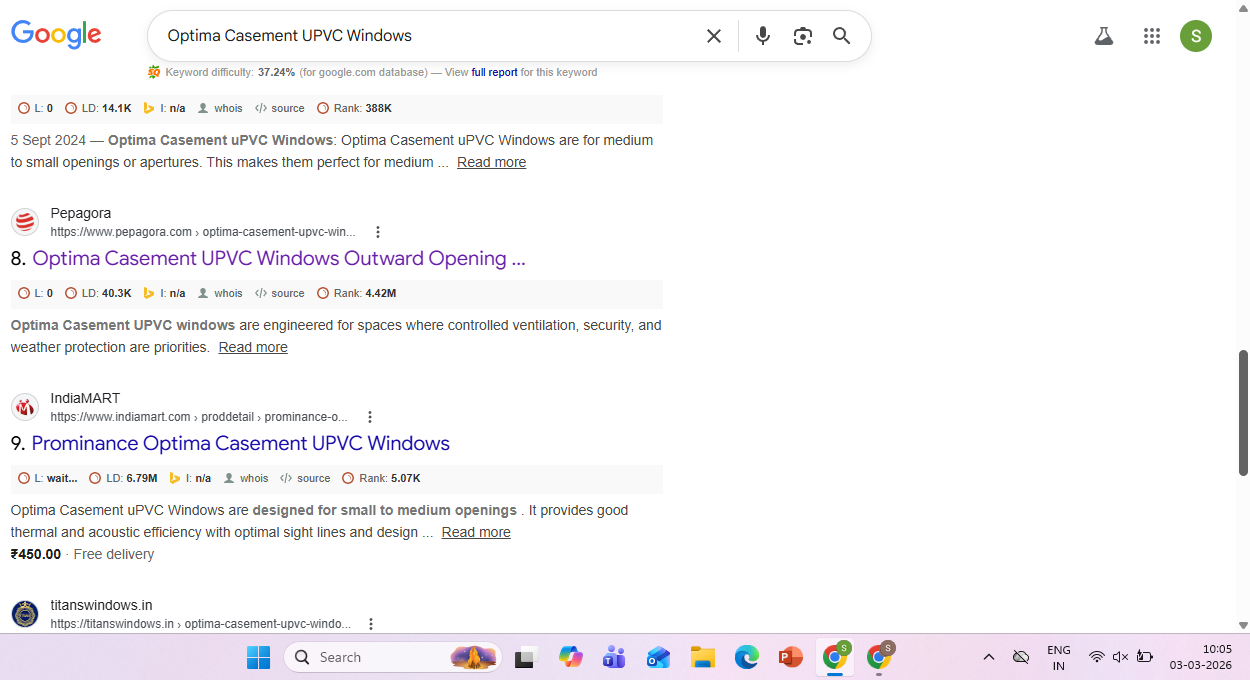Open more options for titanswindows.in result
The height and width of the screenshot is (680, 1250).
coord(371,624)
